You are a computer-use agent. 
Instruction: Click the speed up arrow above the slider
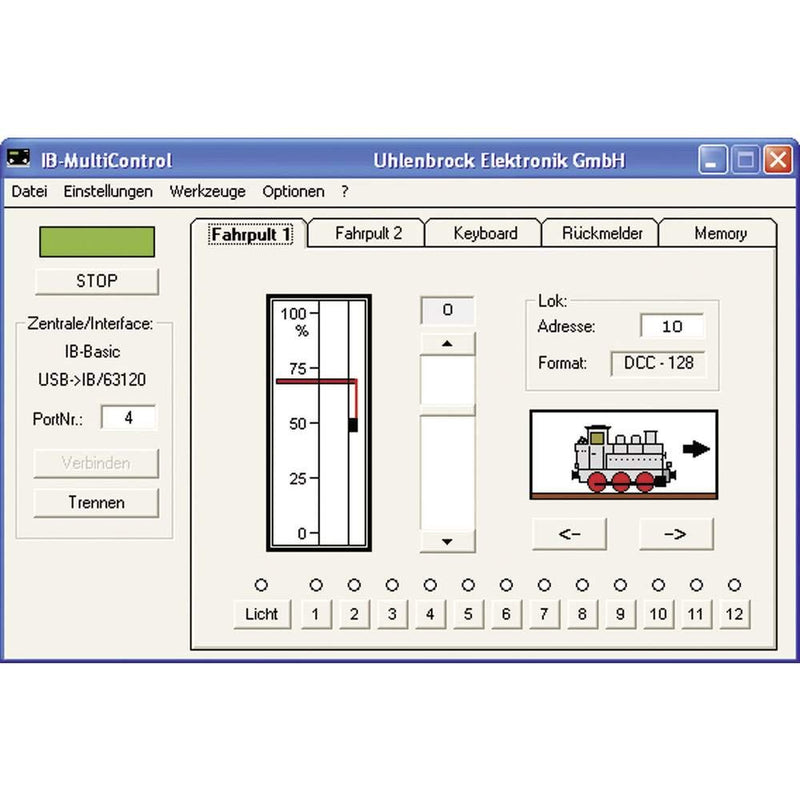pyautogui.click(x=447, y=344)
